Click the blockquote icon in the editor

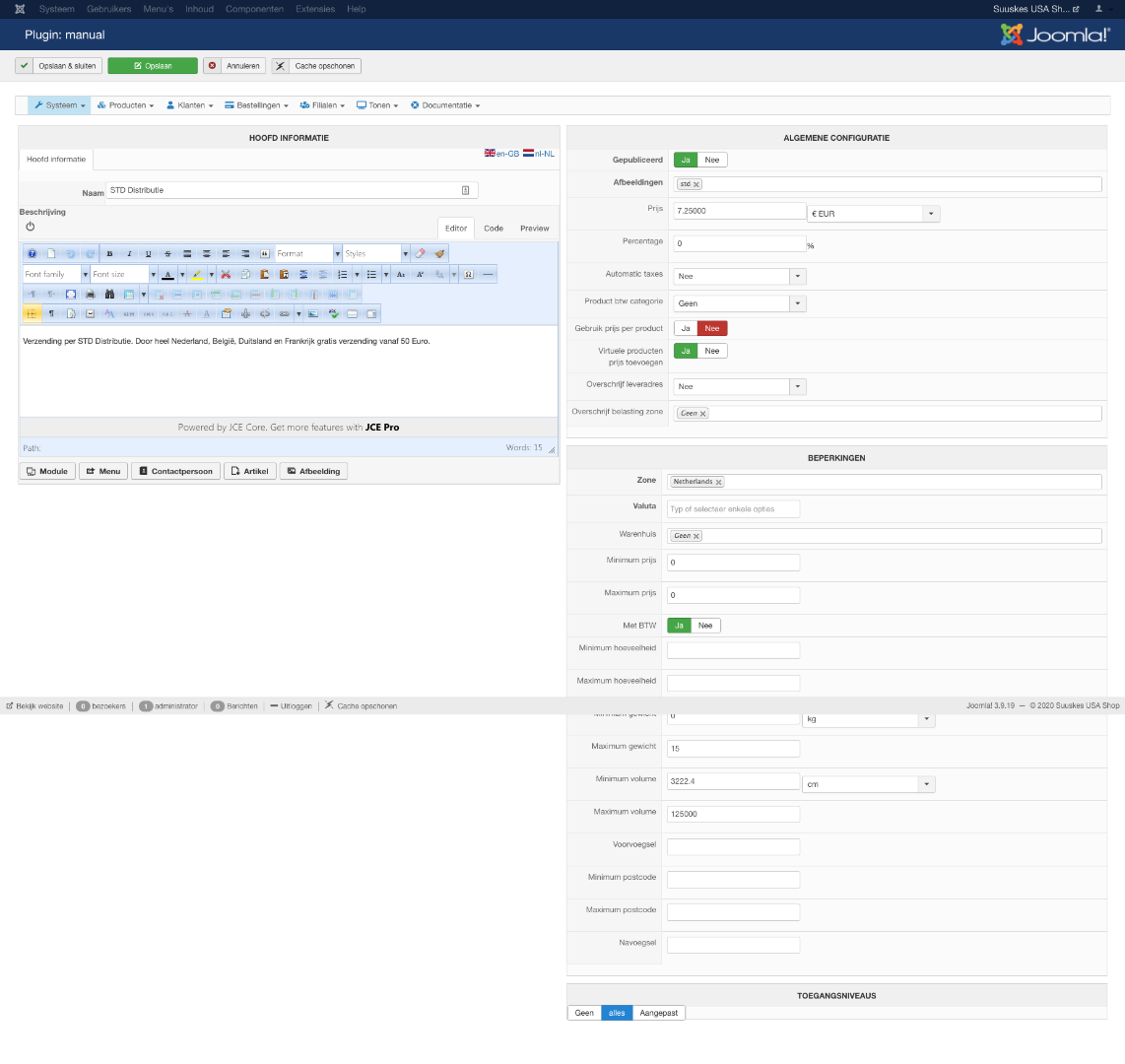tap(265, 254)
